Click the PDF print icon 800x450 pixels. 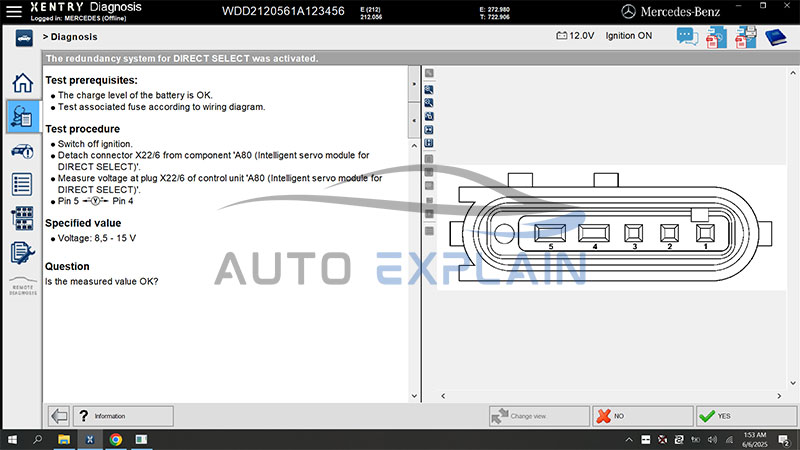(745, 37)
